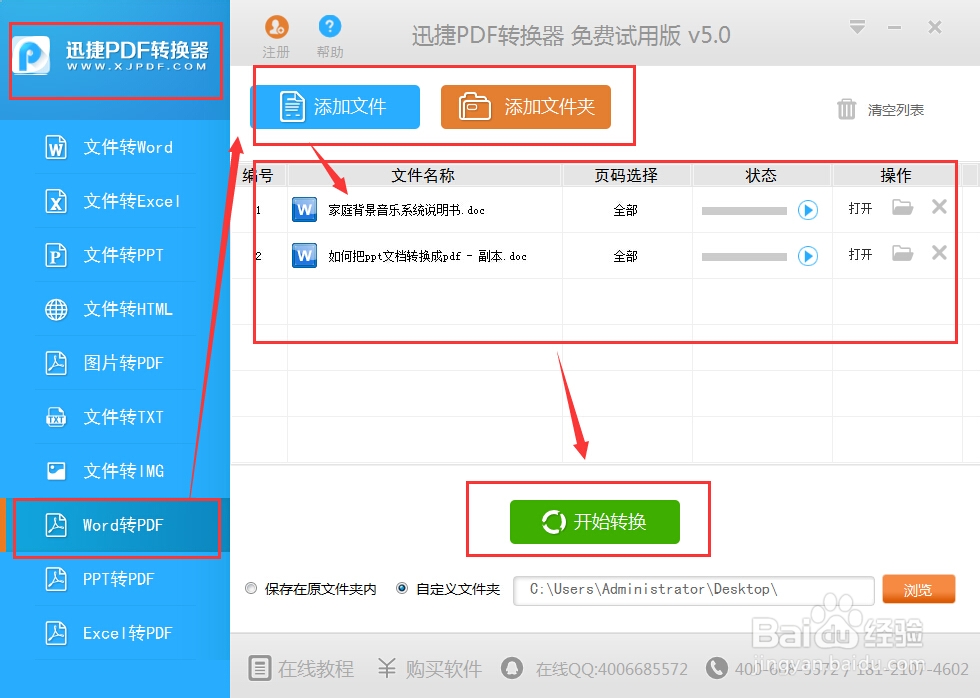Select 文件转Excel in sidebar

point(115,201)
